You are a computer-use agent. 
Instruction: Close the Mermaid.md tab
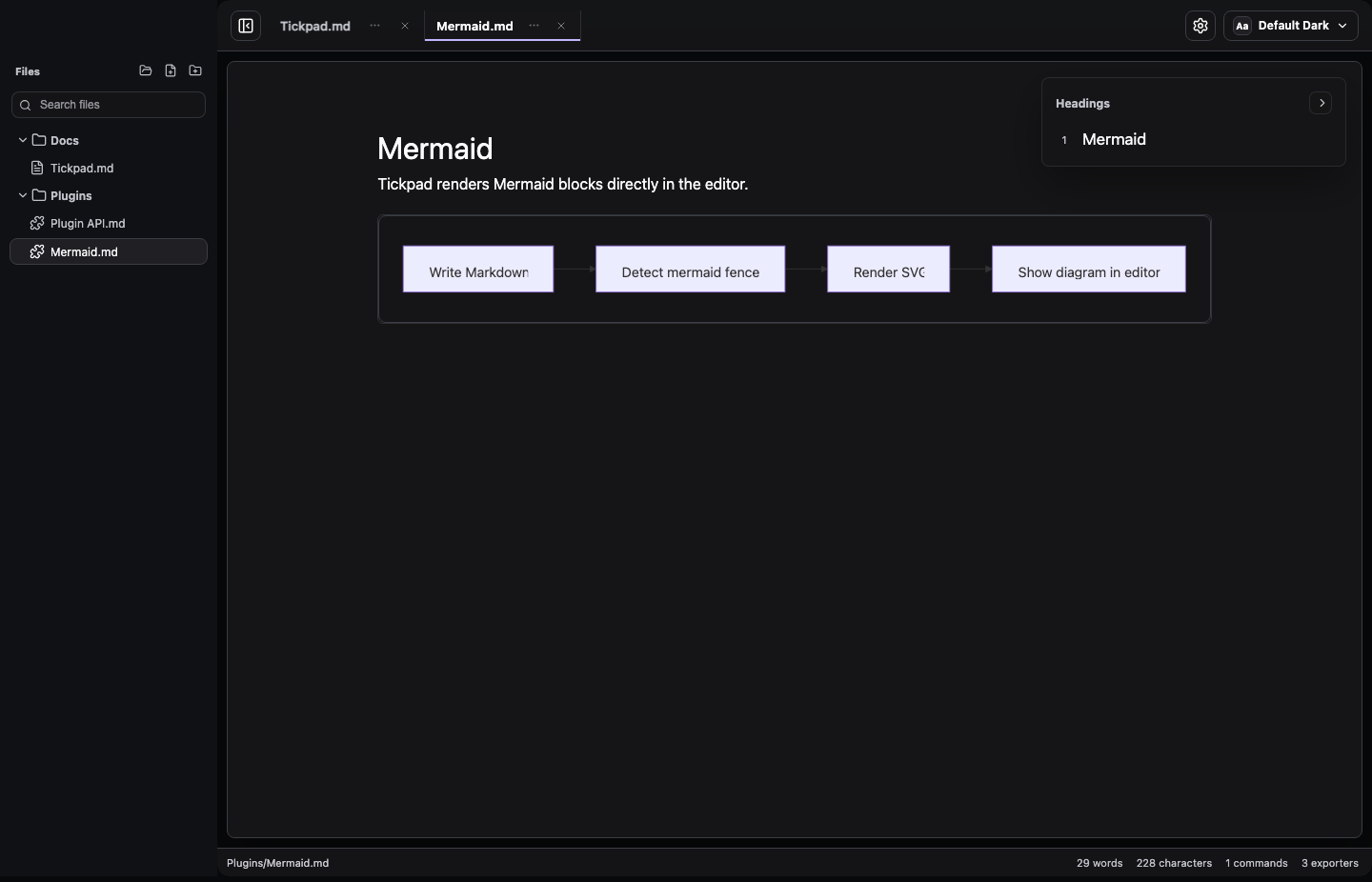coord(561,26)
